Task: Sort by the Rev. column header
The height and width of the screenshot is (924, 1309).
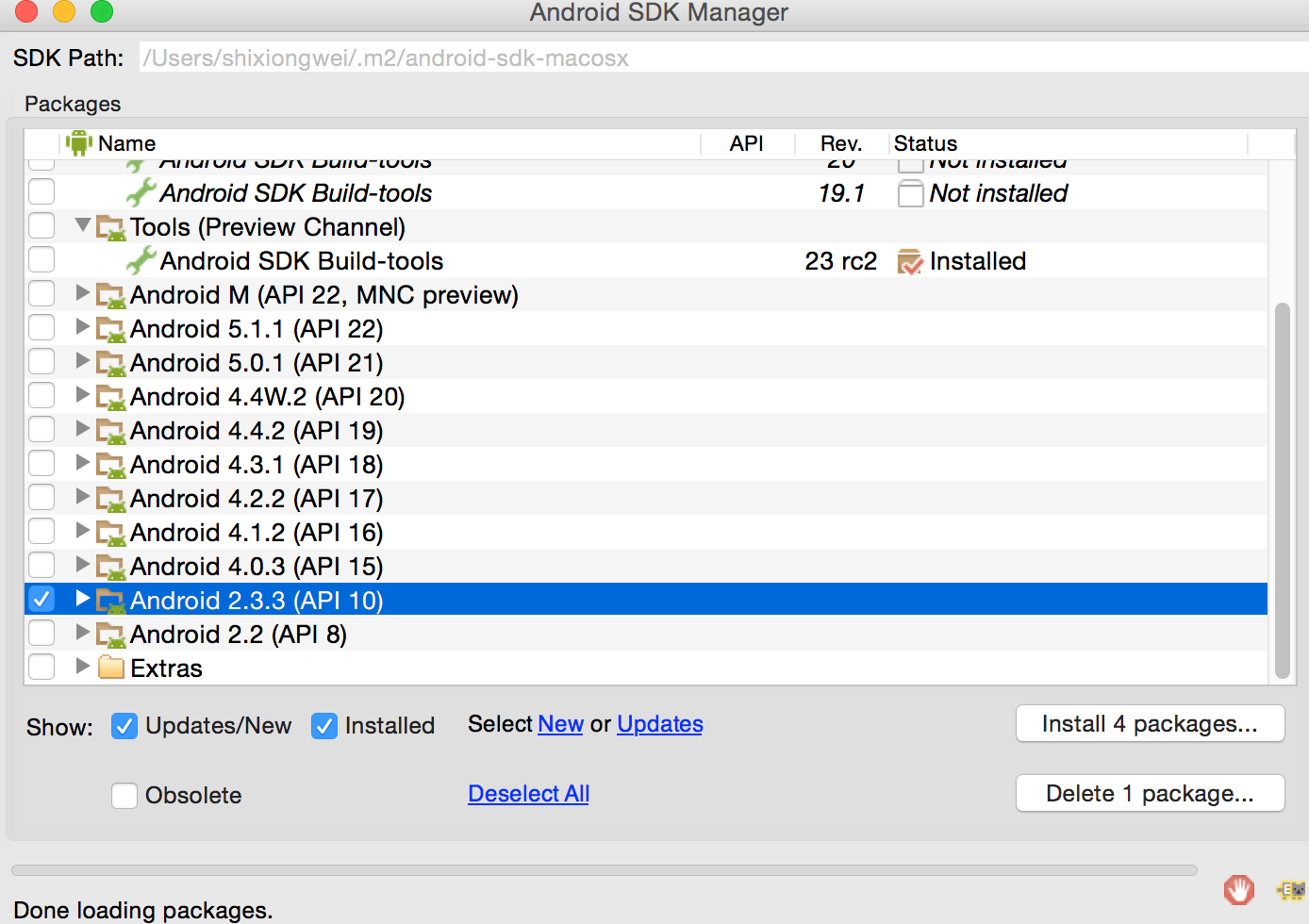Action: point(841,143)
